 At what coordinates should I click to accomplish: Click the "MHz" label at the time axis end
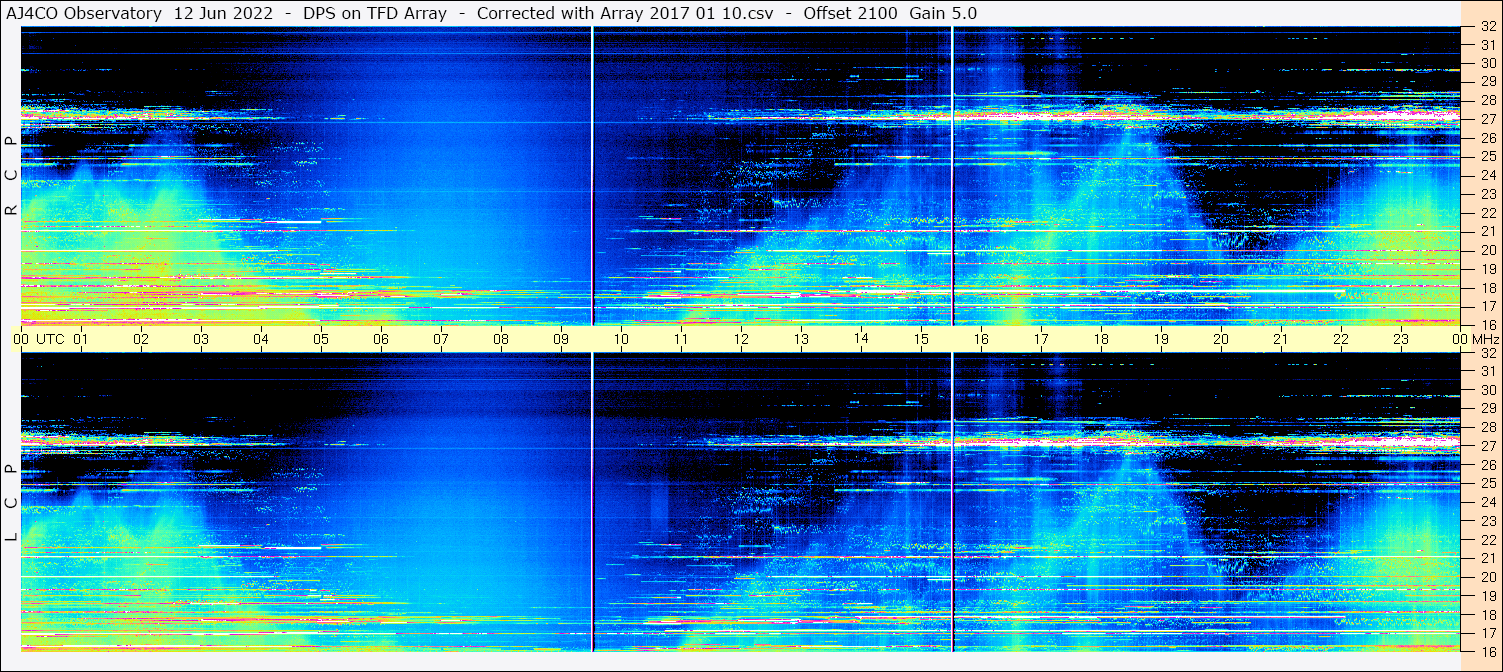pyautogui.click(x=1484, y=339)
